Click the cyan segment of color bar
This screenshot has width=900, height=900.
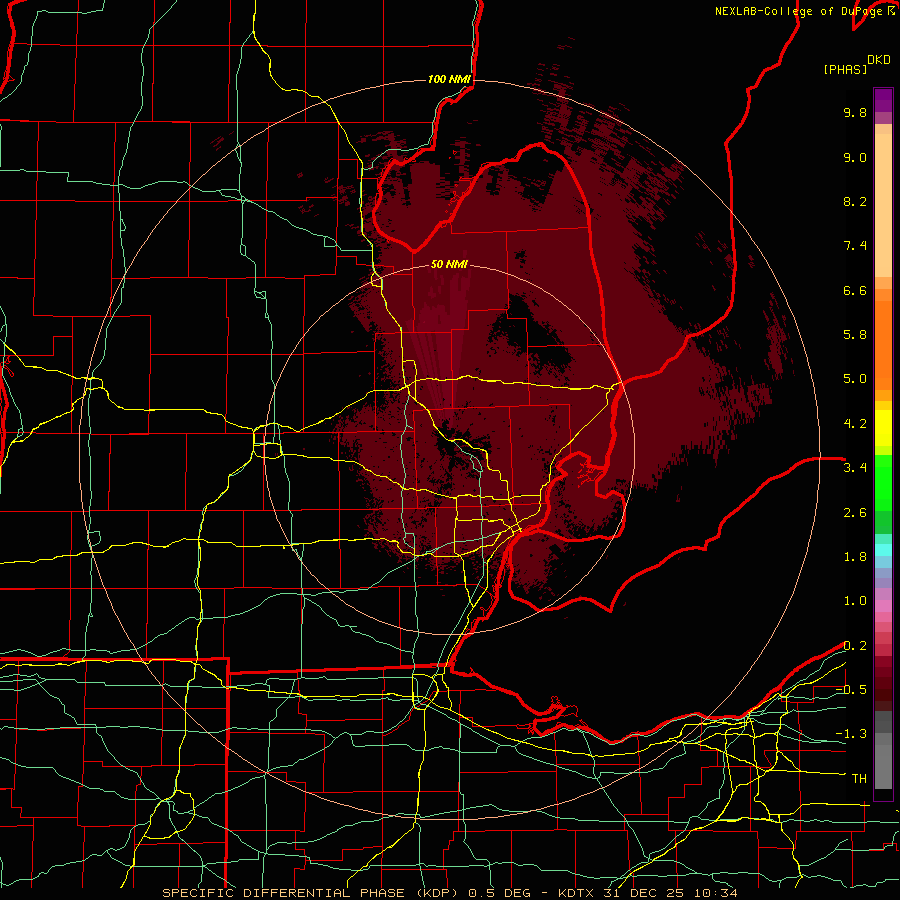tap(883, 550)
